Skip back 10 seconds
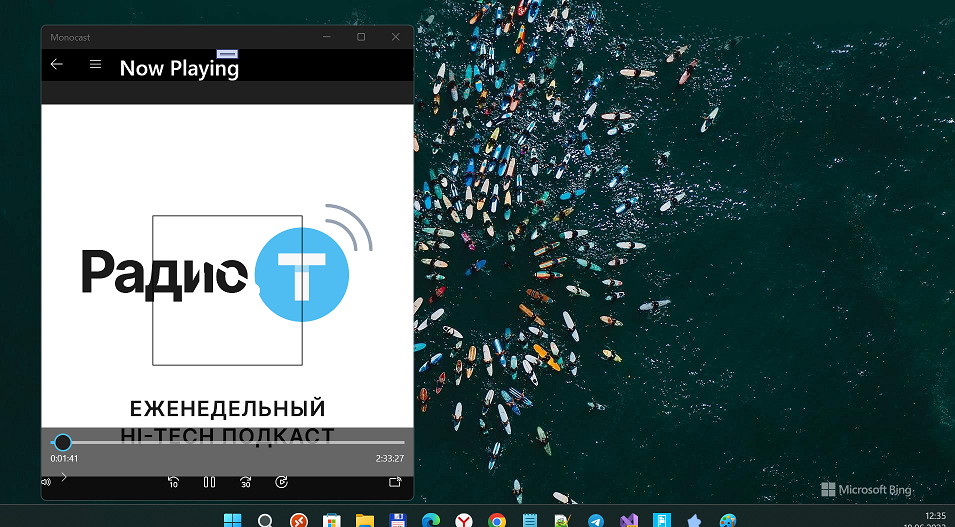Screen dimensions: 955x527 [173, 482]
